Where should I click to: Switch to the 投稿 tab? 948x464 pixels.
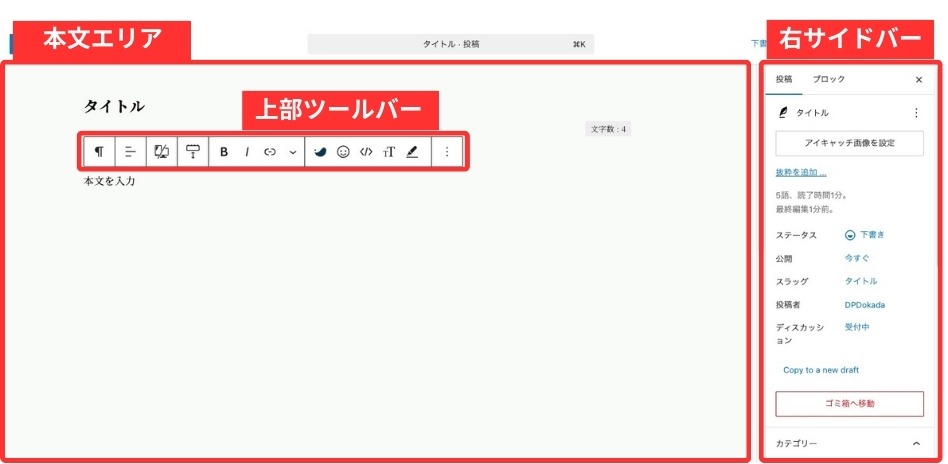[784, 79]
